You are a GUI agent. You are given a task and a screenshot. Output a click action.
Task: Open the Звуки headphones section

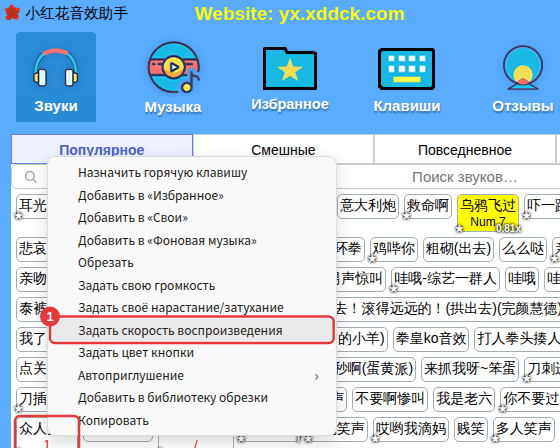click(x=56, y=77)
